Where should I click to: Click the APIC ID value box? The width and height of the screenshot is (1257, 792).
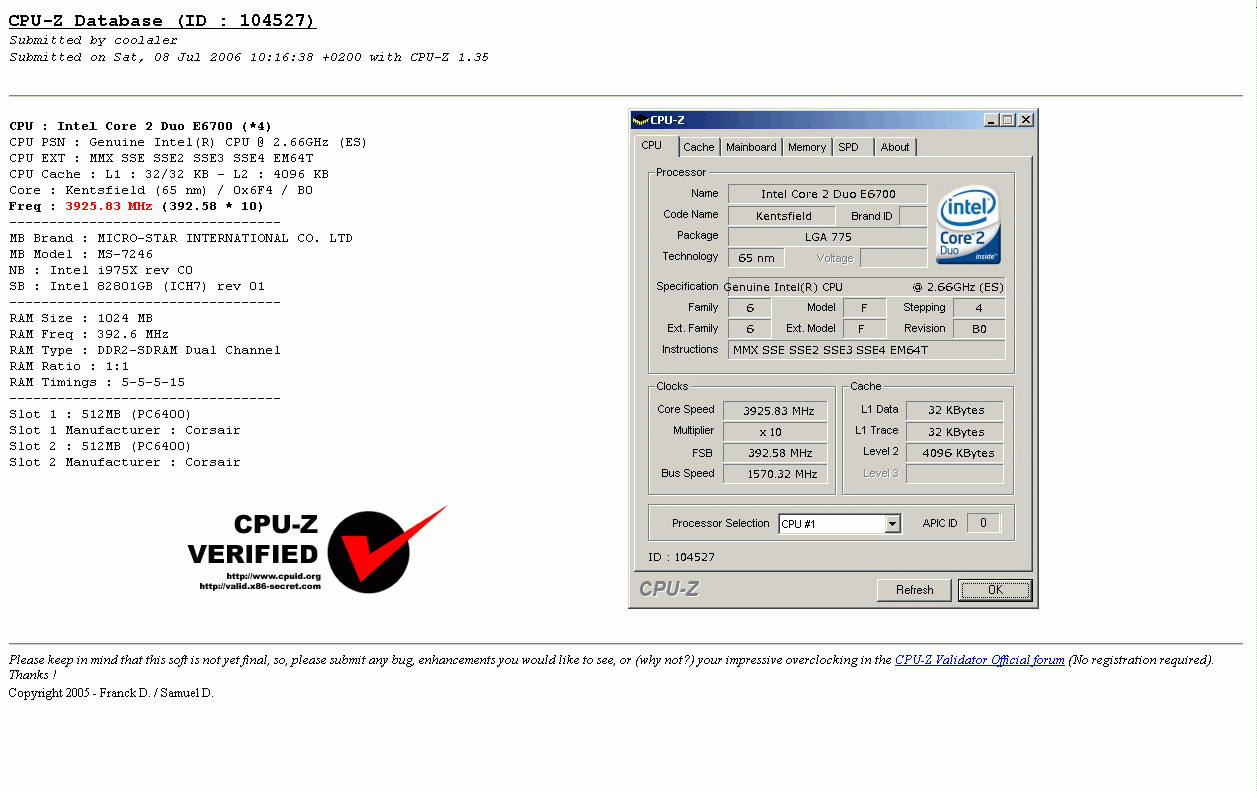(x=984, y=523)
